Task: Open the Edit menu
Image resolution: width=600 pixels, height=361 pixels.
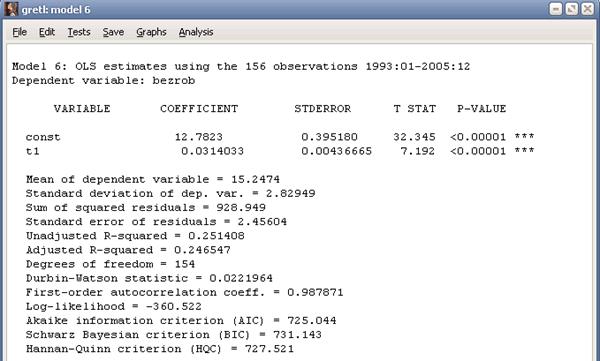Action: [x=47, y=32]
